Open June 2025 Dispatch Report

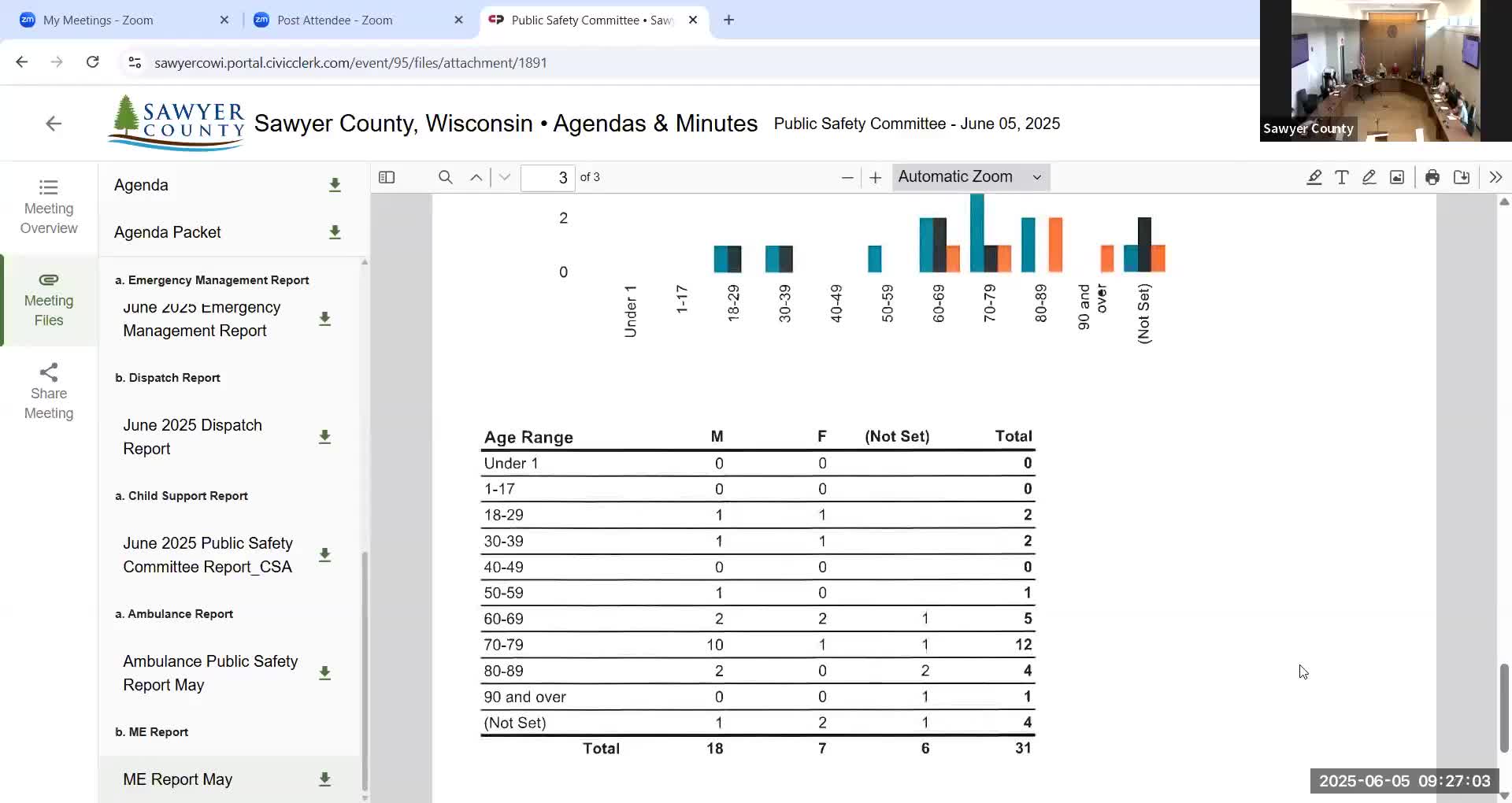(193, 437)
